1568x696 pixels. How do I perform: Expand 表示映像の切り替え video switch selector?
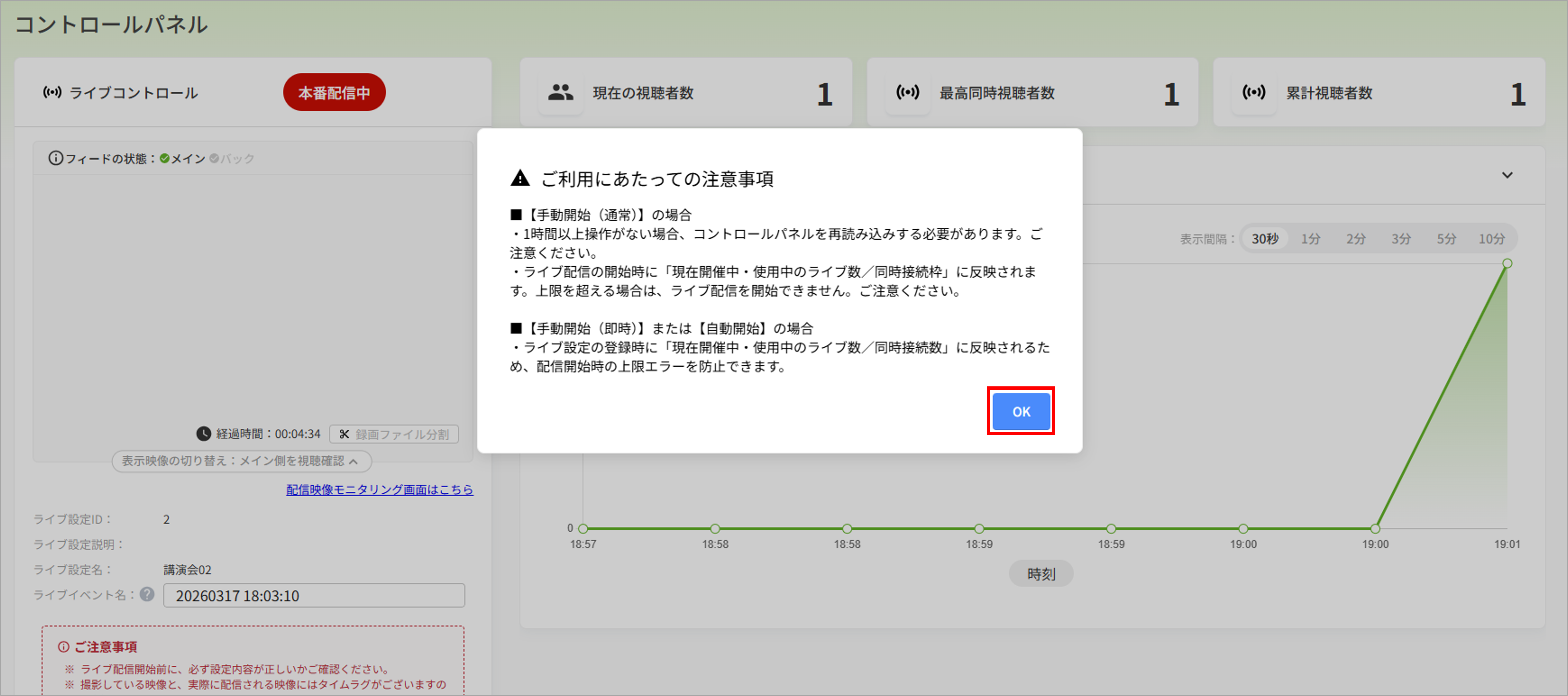pyautogui.click(x=241, y=461)
